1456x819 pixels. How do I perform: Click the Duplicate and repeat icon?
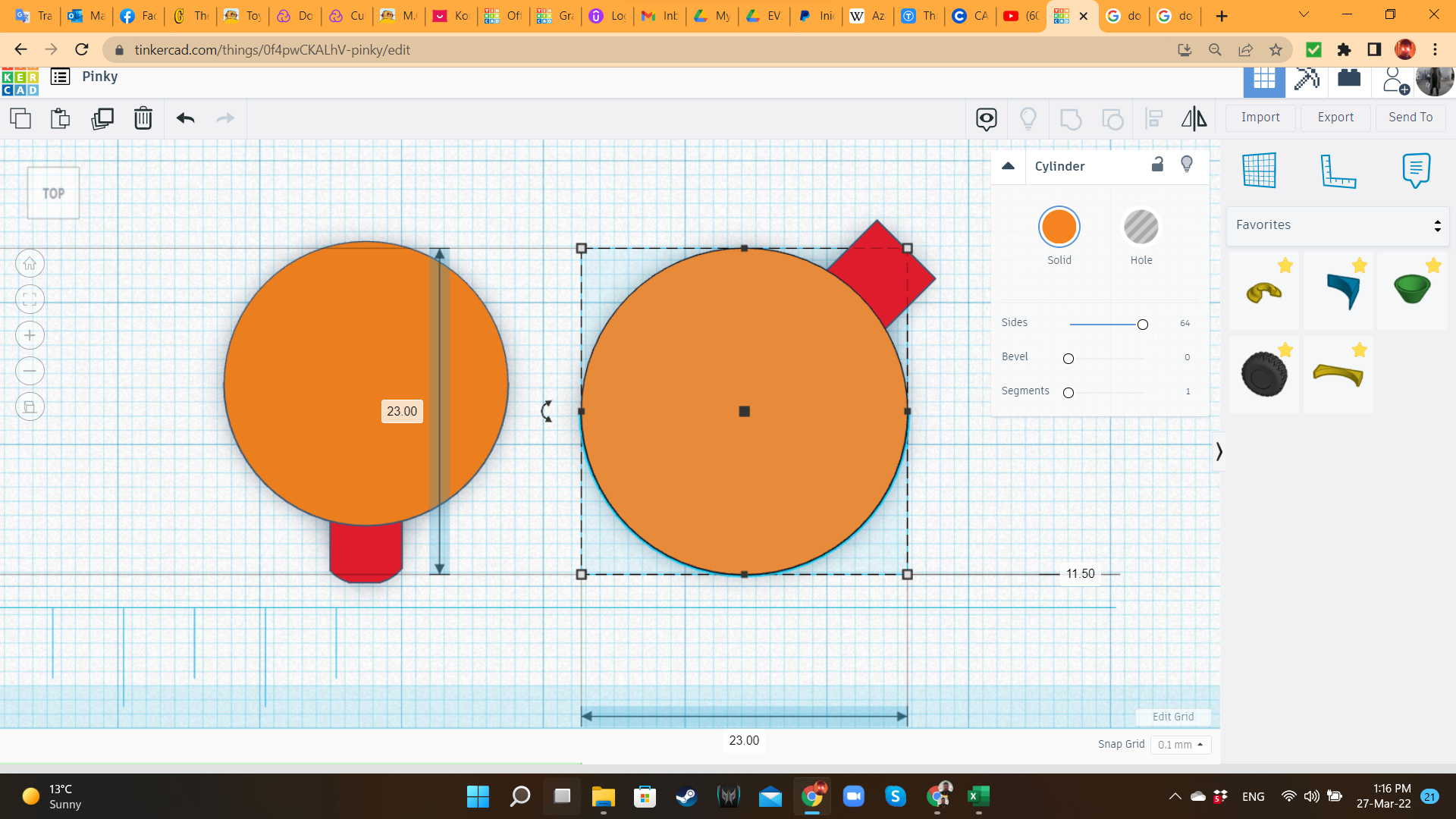[102, 118]
